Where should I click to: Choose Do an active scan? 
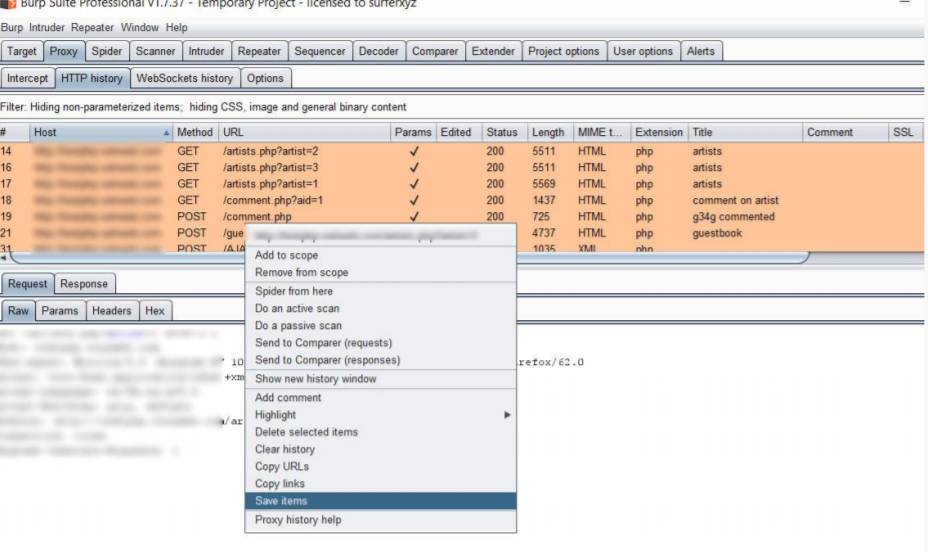[381, 309]
